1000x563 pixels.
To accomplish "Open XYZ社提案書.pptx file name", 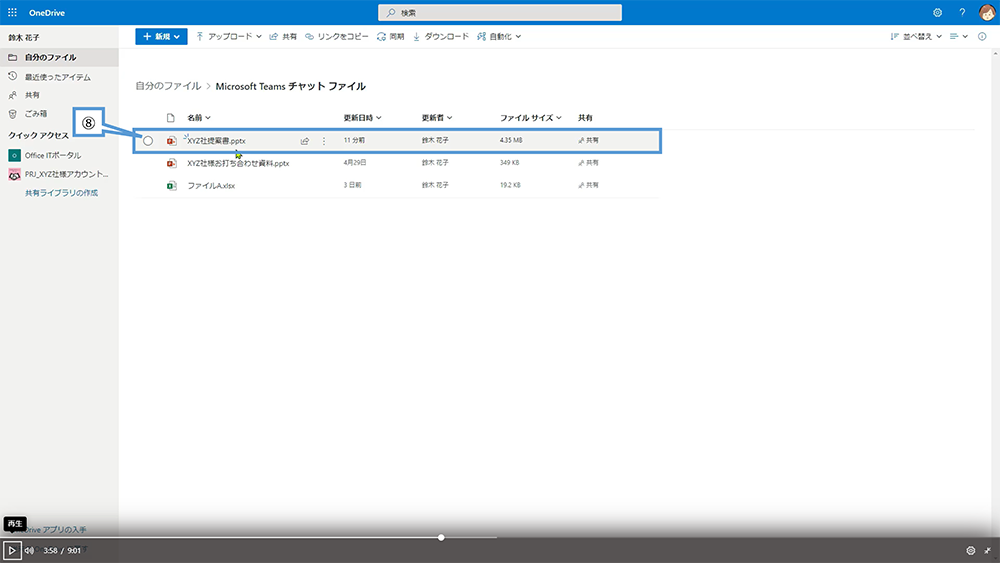I will (x=216, y=141).
